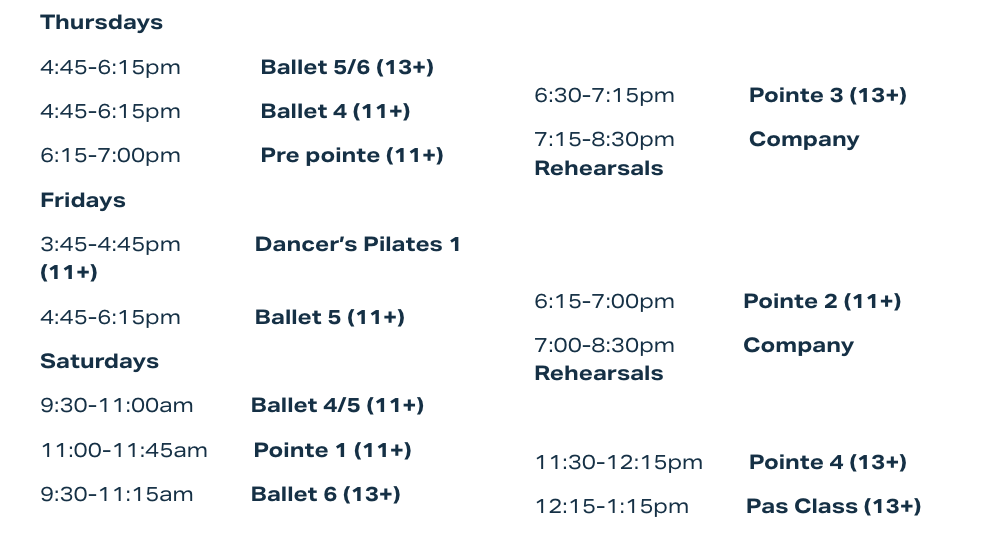Click Pre pointe (11+) class

(351, 155)
